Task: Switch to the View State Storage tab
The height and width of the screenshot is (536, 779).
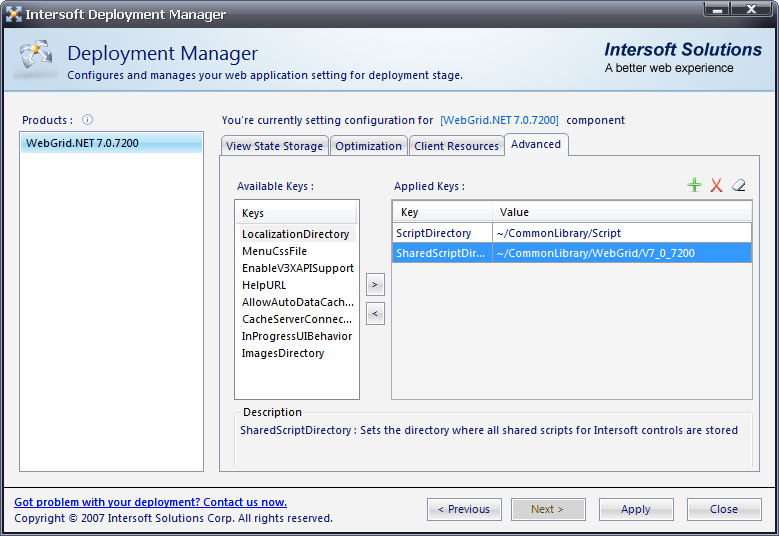Action: click(274, 146)
